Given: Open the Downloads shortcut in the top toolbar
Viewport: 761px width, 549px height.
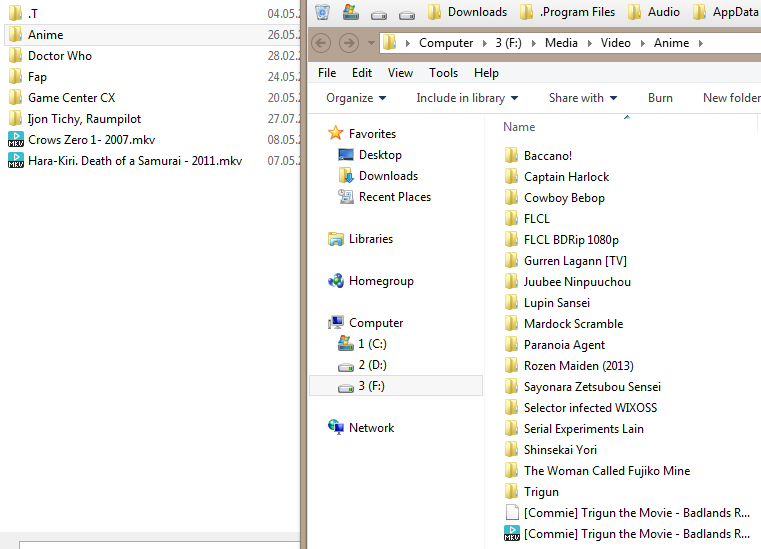Looking at the screenshot, I should click(x=467, y=12).
